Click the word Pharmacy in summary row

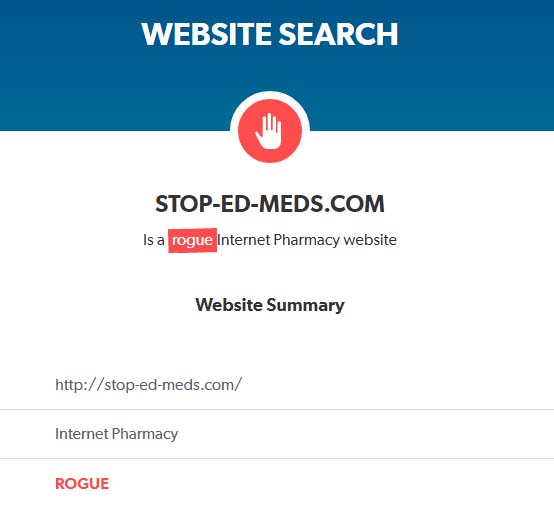[x=145, y=434]
